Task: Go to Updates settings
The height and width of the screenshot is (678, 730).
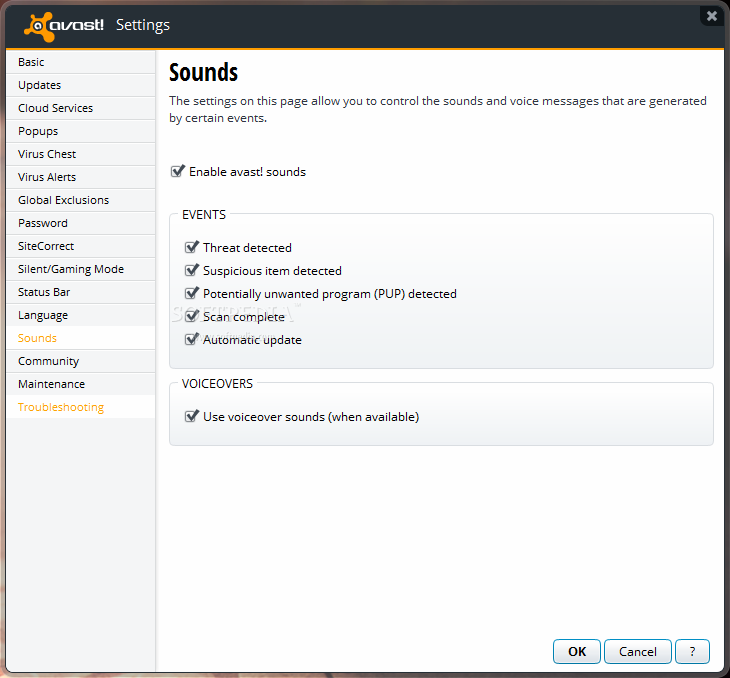Action: (x=81, y=85)
